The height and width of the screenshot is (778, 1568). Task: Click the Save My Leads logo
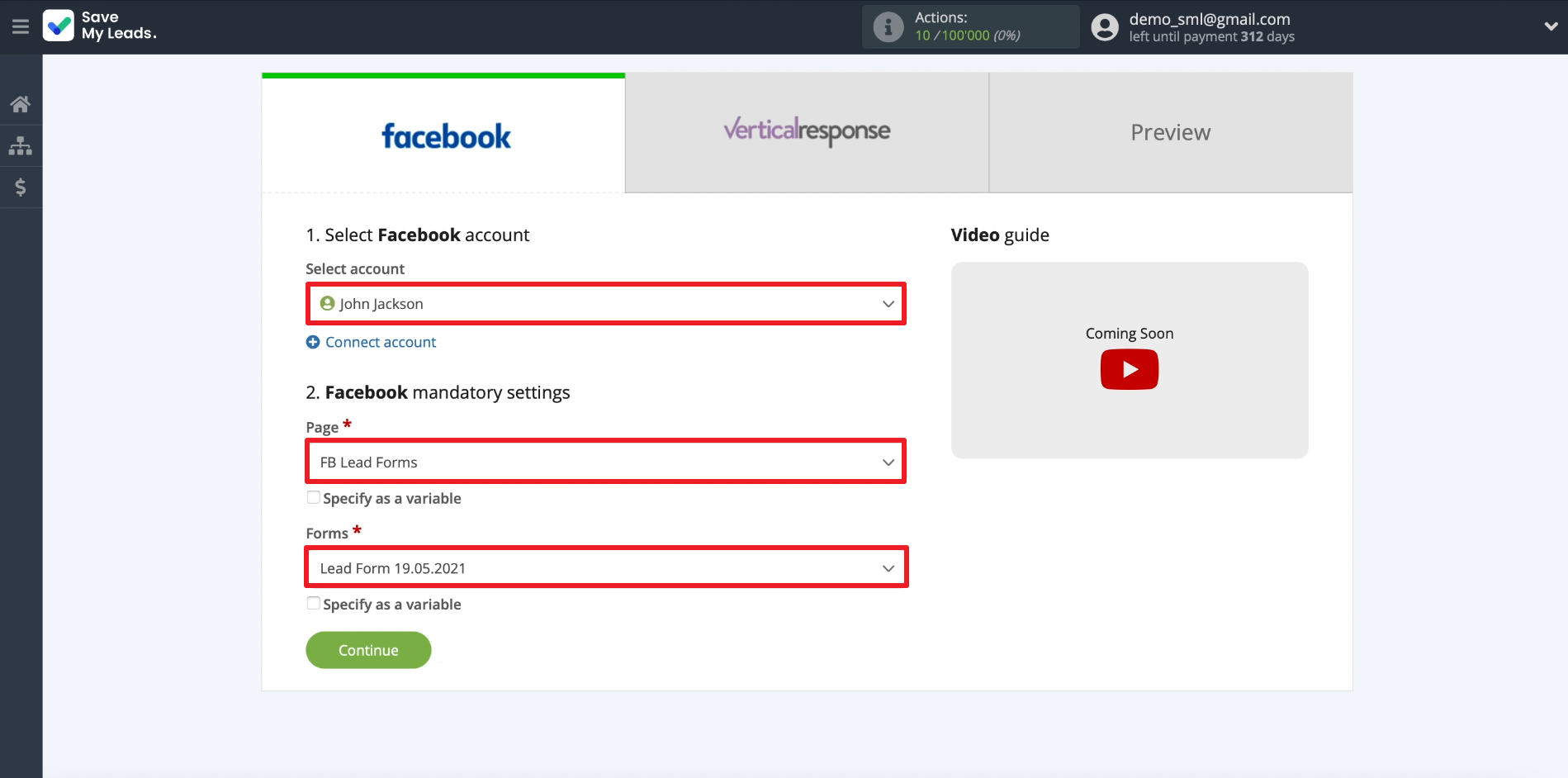coord(99,26)
